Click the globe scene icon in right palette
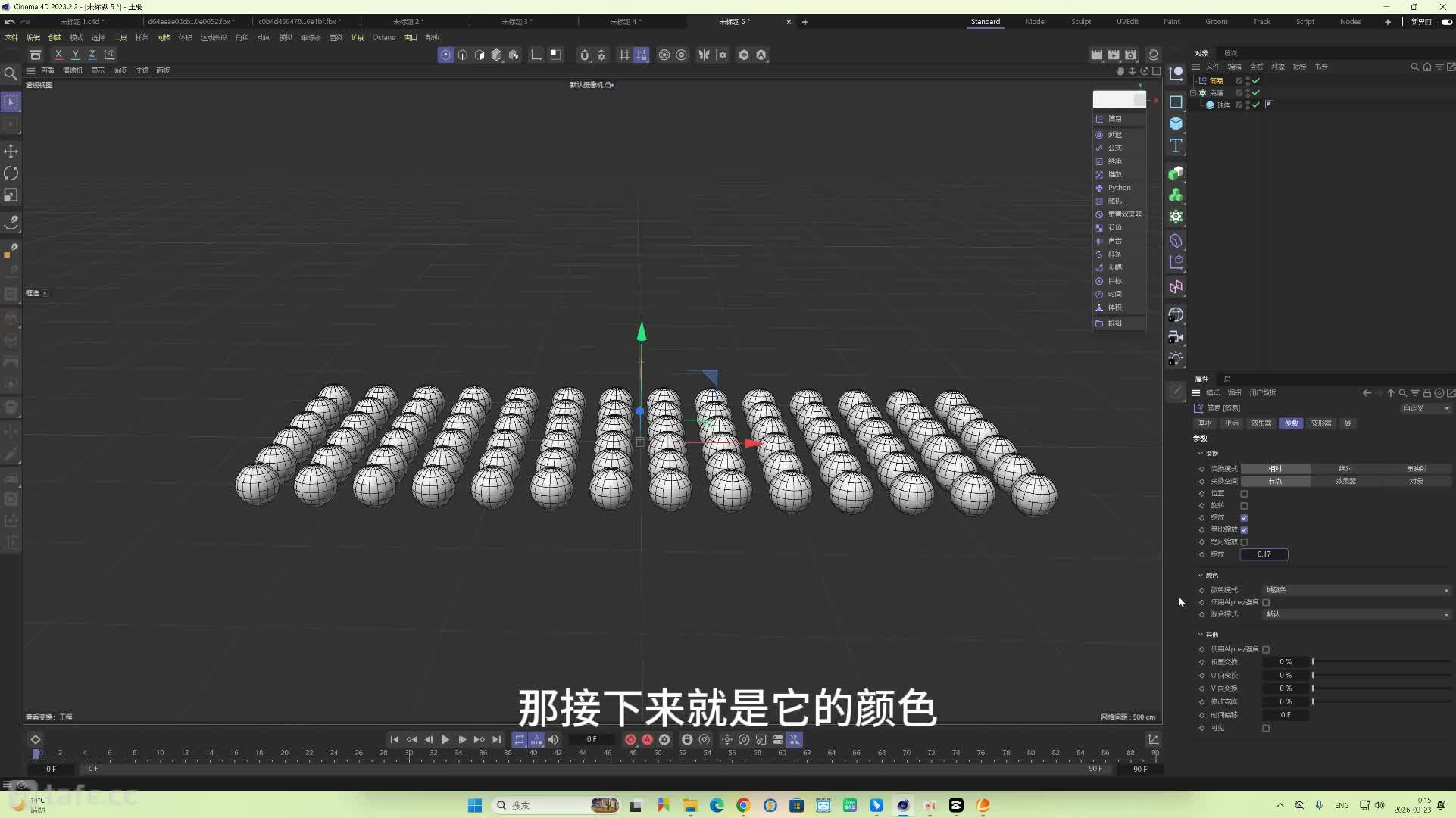1456x818 pixels. [1176, 314]
